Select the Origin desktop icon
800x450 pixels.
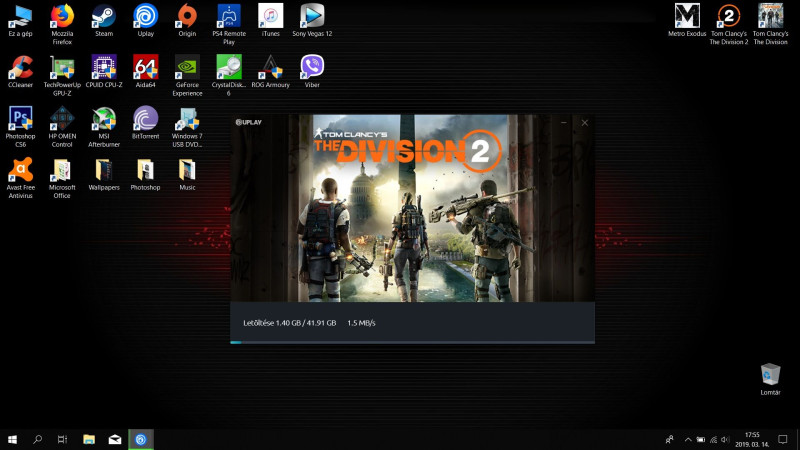pyautogui.click(x=187, y=21)
